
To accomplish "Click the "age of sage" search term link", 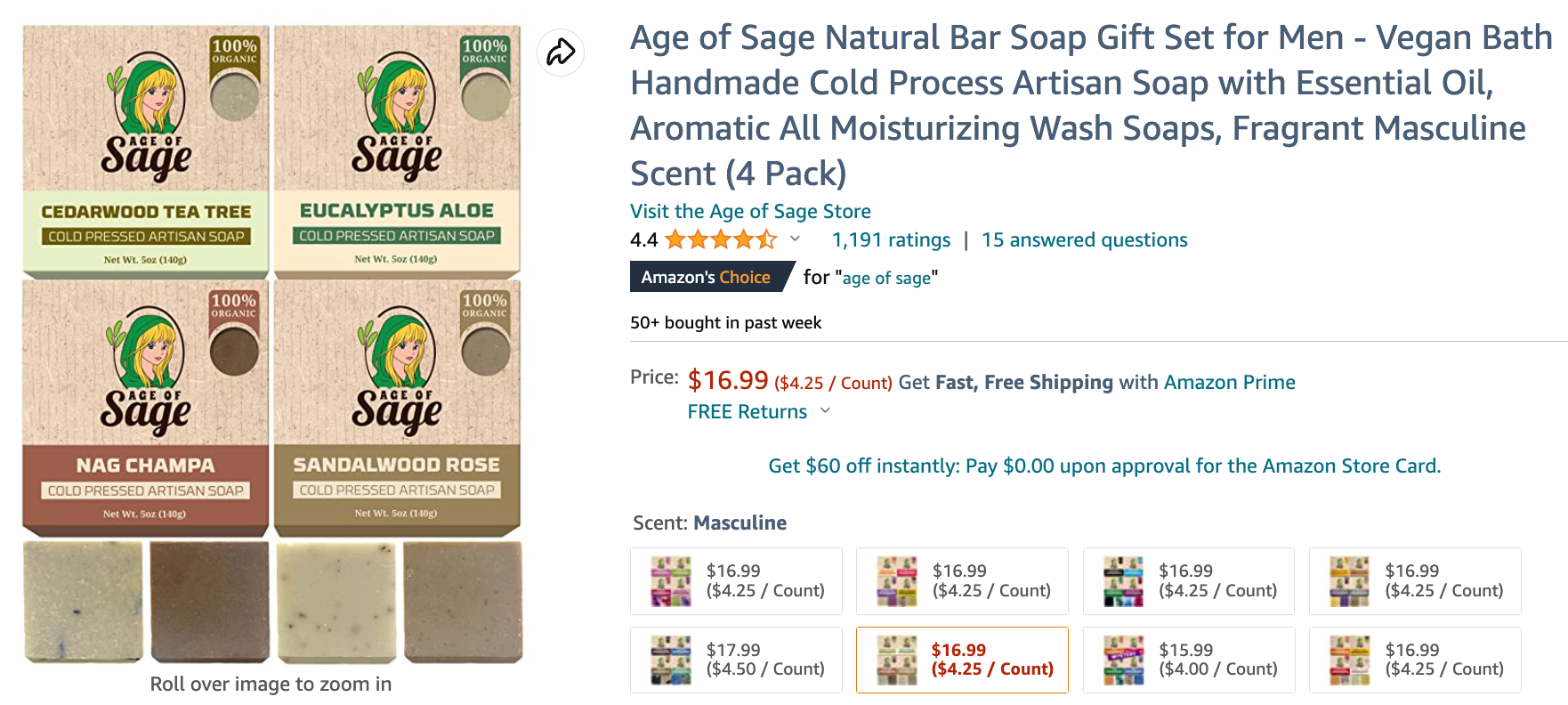I will click(886, 278).
